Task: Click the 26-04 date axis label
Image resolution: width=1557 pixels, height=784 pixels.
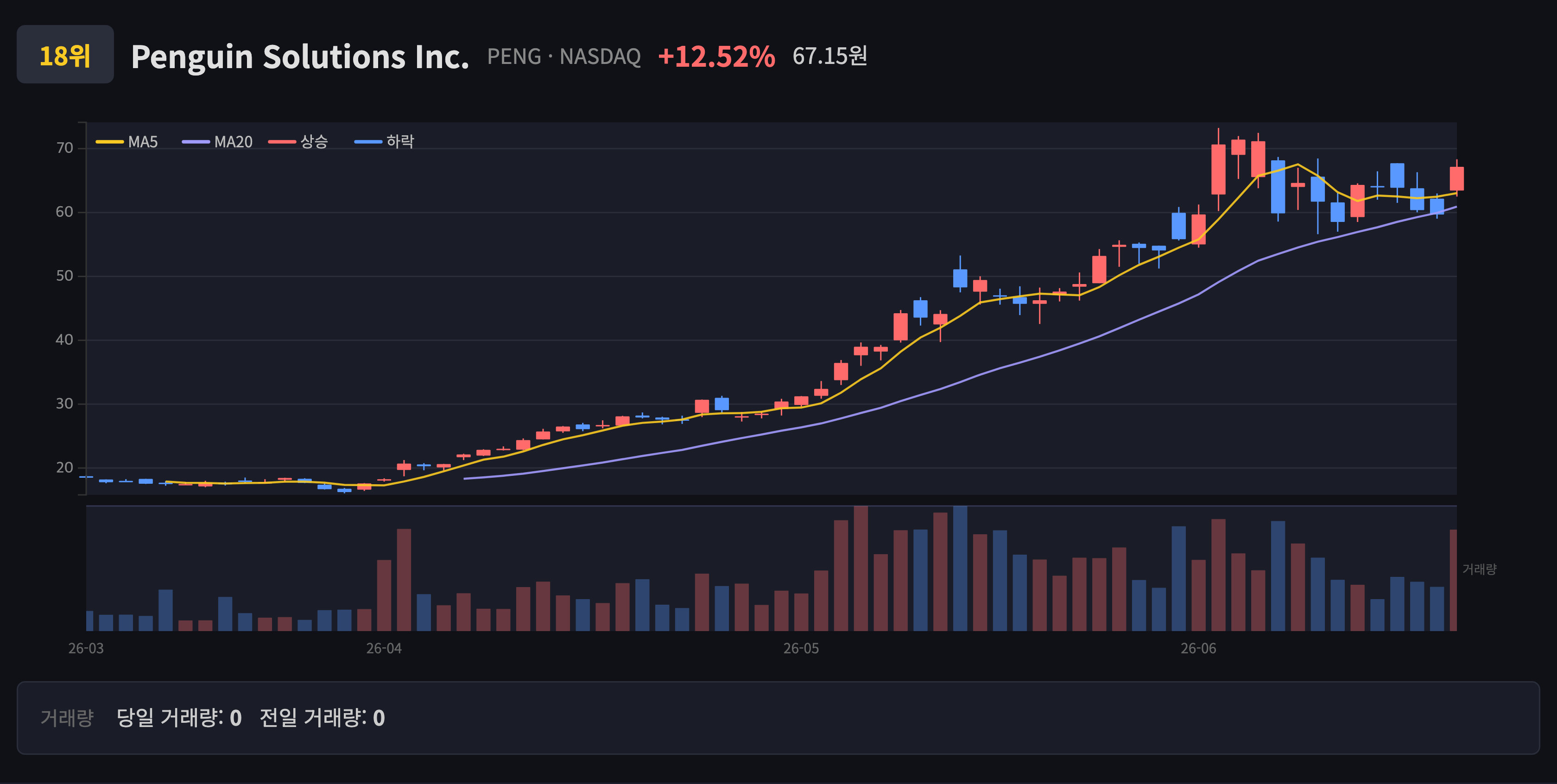Action: pos(384,649)
